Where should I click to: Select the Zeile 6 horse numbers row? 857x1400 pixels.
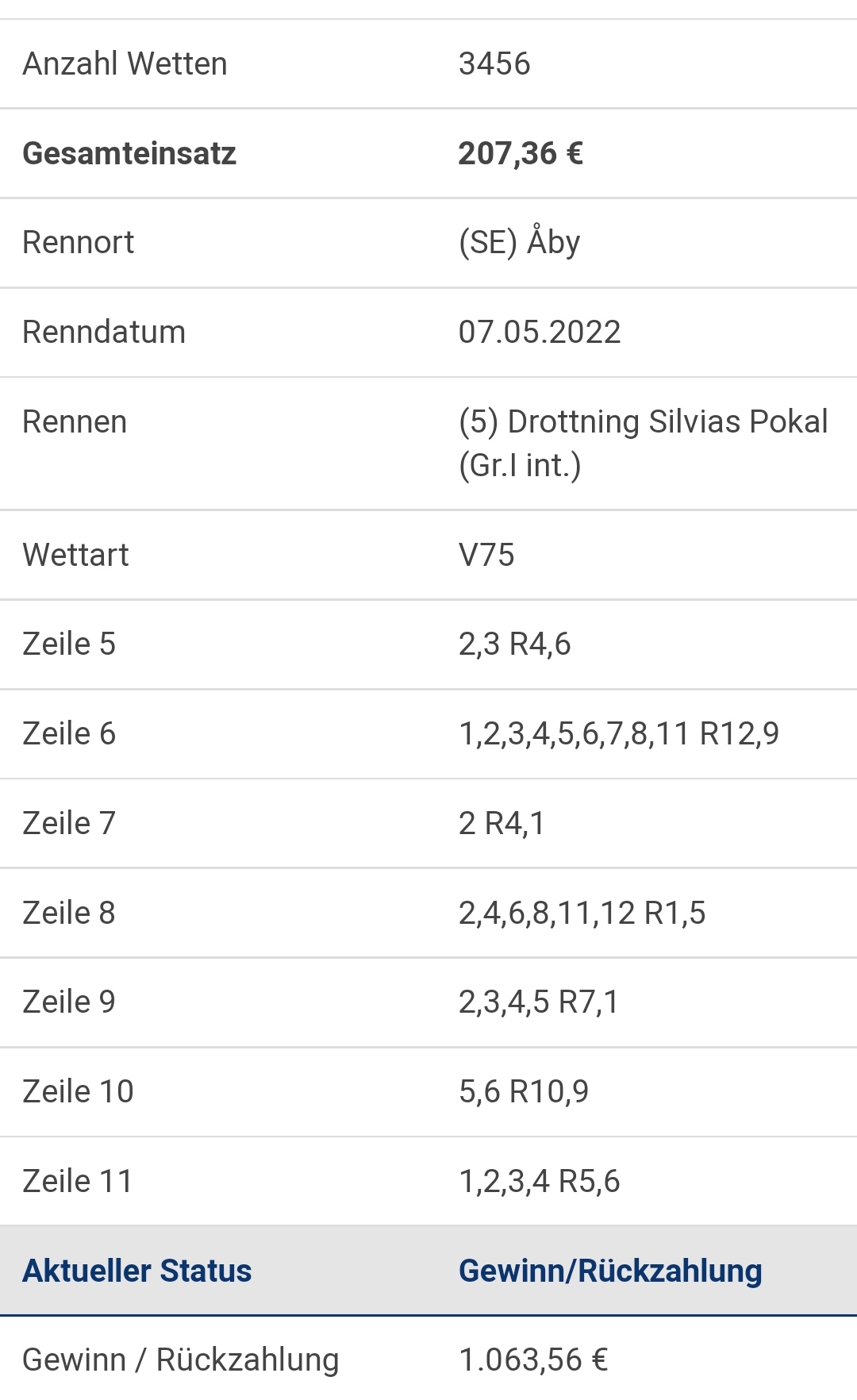(428, 734)
